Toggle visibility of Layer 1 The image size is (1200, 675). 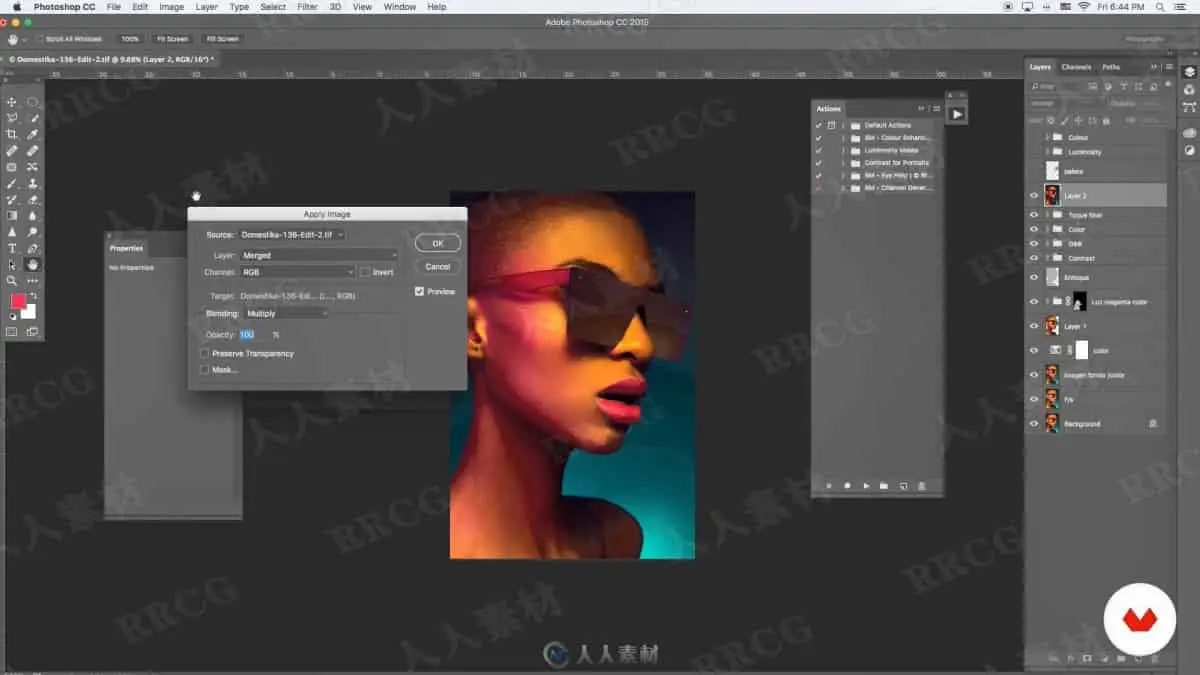click(1034, 326)
